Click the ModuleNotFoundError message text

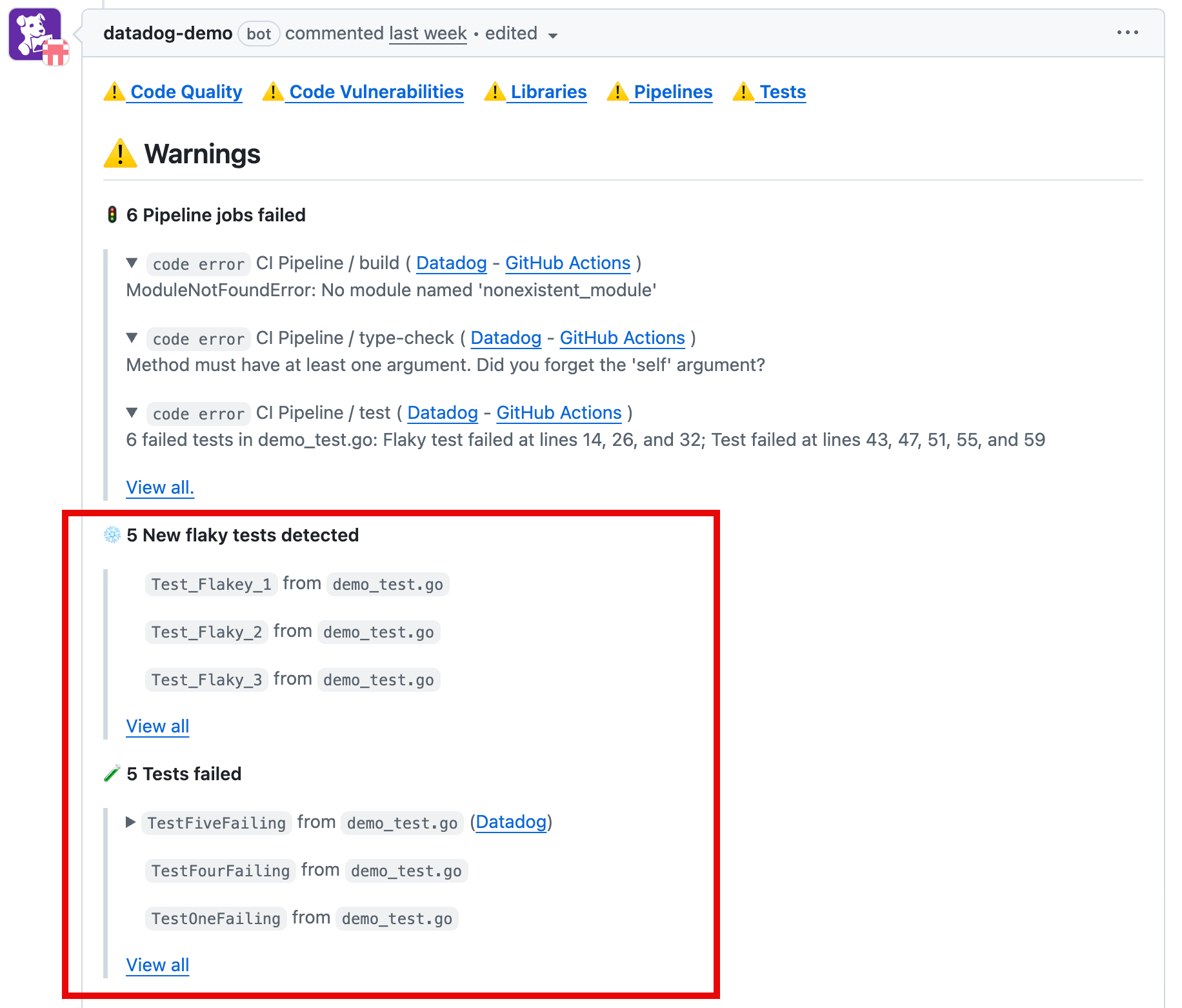[x=392, y=290]
